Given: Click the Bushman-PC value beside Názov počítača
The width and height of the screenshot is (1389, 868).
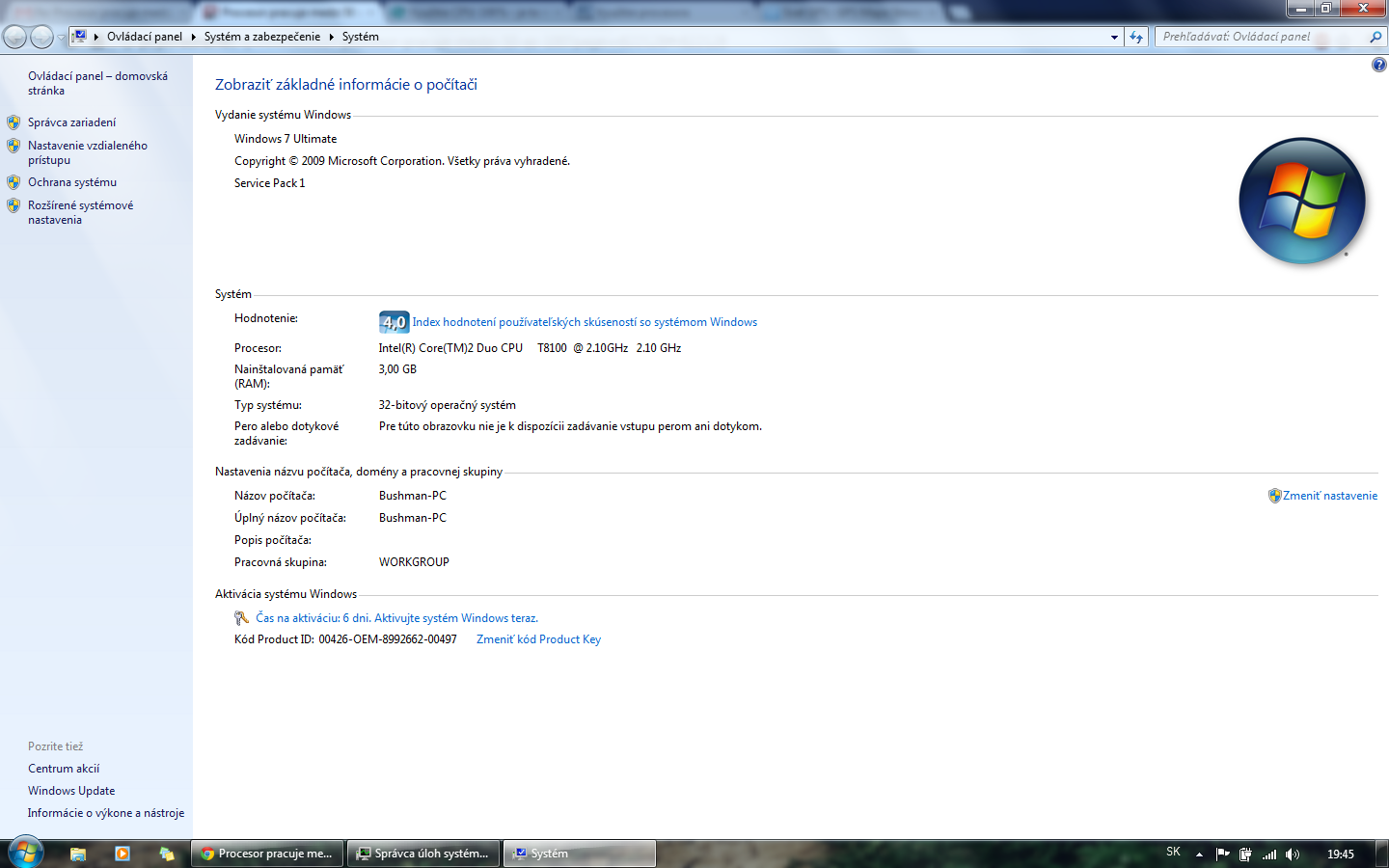Looking at the screenshot, I should (x=413, y=496).
